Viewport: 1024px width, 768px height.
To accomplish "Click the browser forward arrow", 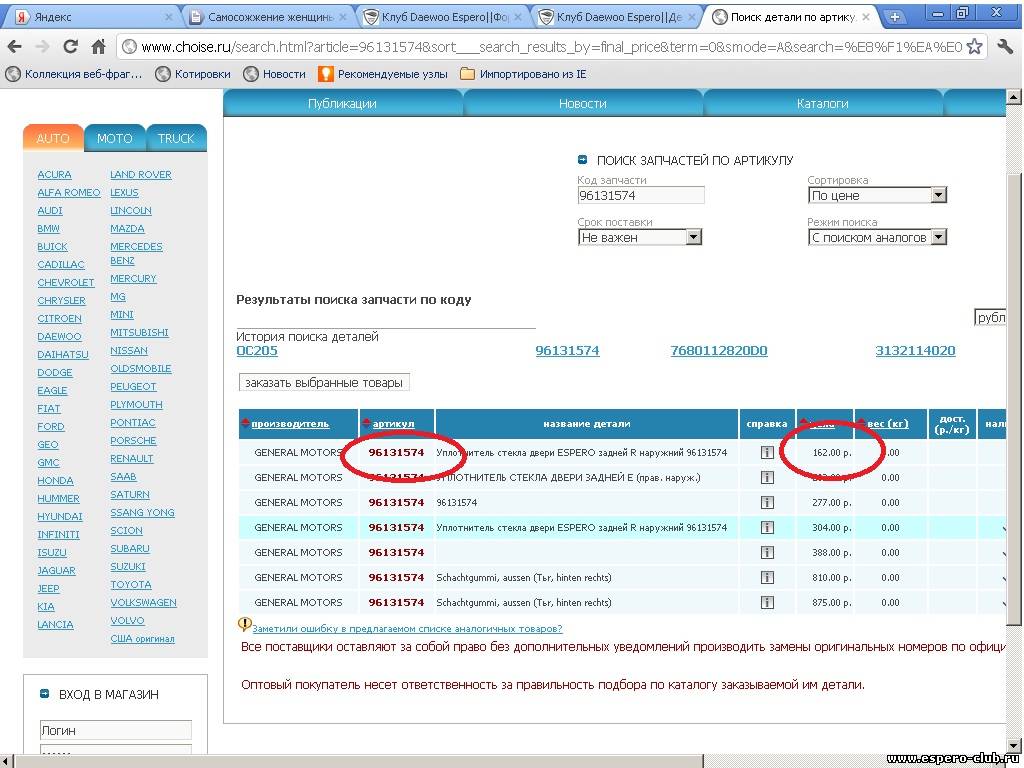I will pyautogui.click(x=42, y=46).
